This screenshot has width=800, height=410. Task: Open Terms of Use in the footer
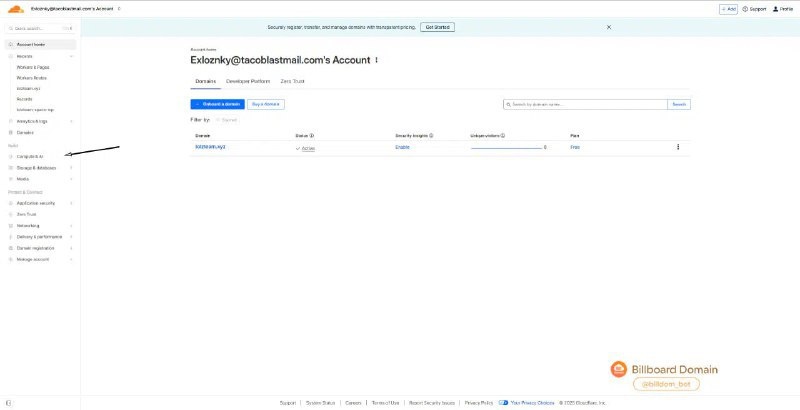pos(385,403)
